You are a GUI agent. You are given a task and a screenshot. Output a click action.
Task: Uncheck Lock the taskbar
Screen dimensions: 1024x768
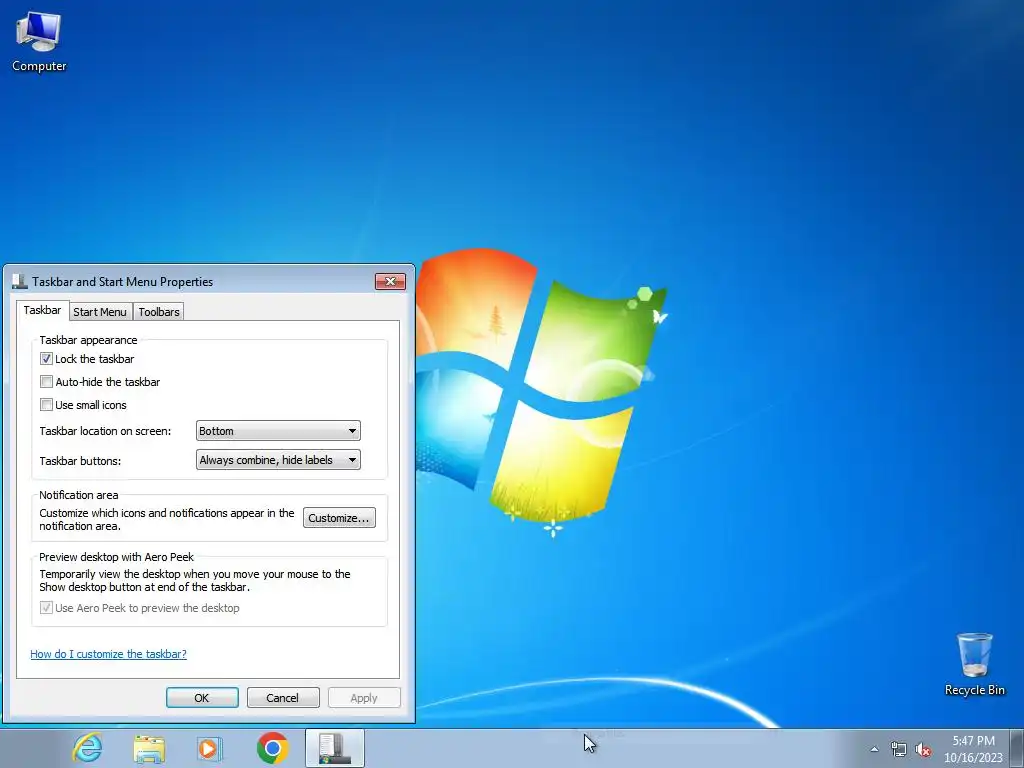(x=46, y=359)
